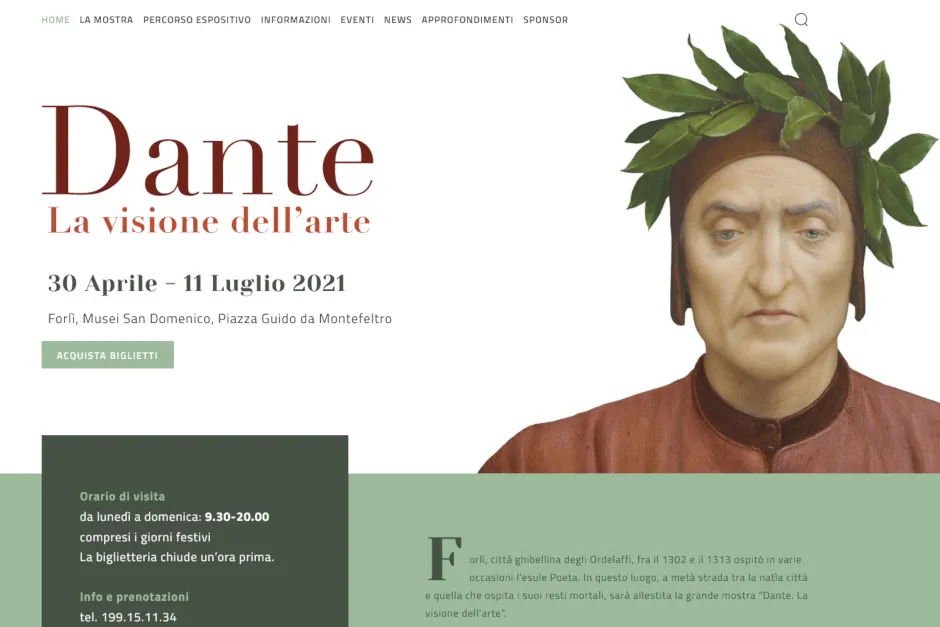Click the Info e prenotazioni heading
The height and width of the screenshot is (627, 940).
coord(134,596)
